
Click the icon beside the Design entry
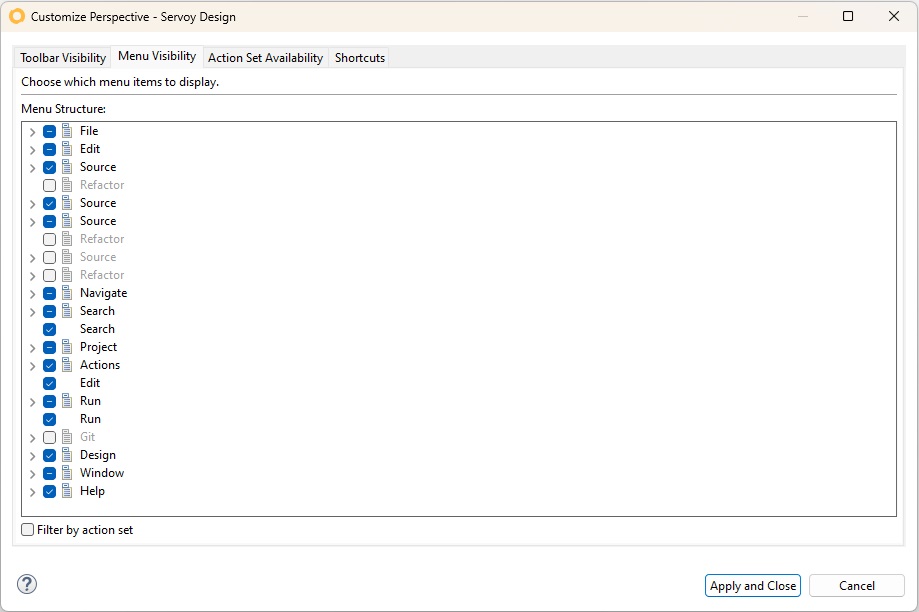pos(67,455)
